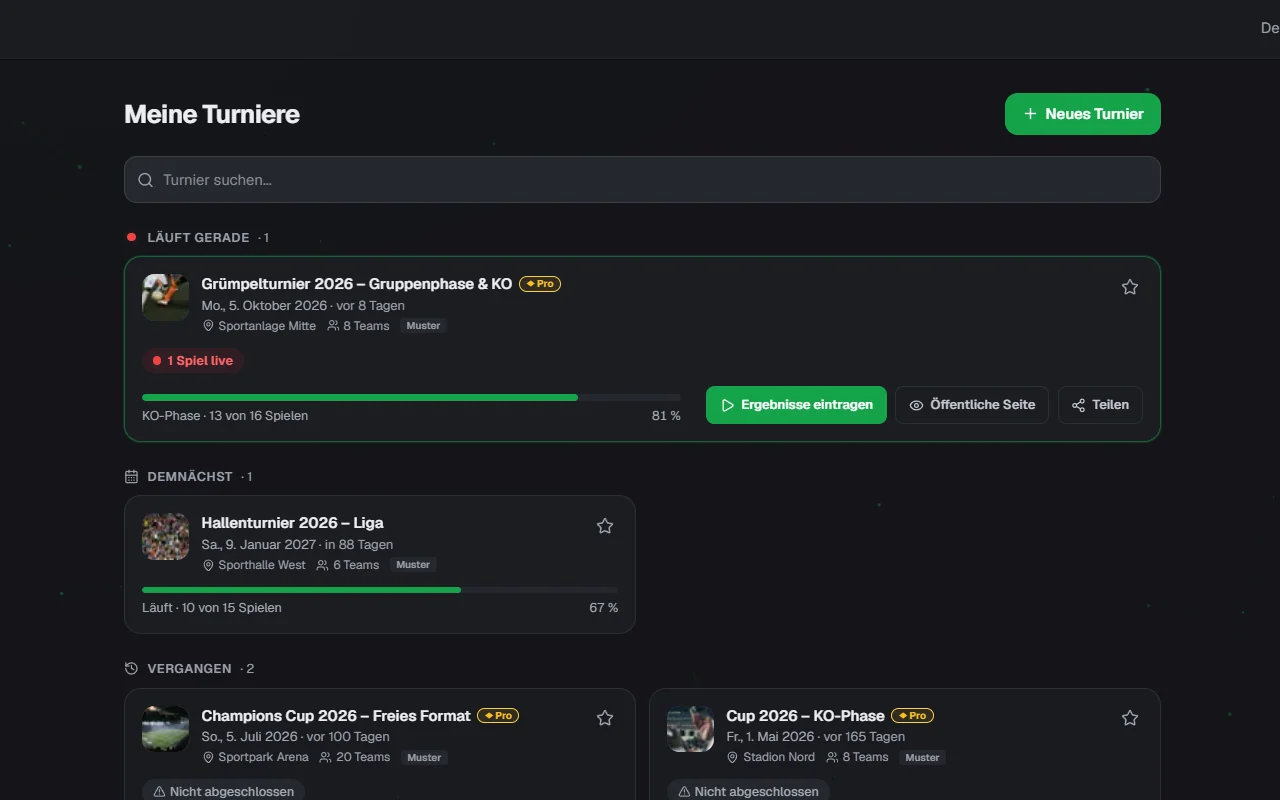Screen dimensions: 1280x800
Task: Click the Meine Turniere page heading
Action: coord(212,114)
